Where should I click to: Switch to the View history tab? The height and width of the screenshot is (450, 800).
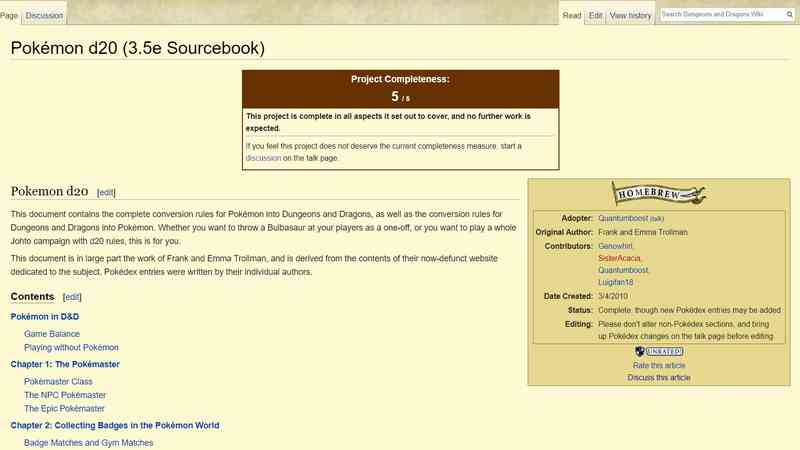point(630,15)
